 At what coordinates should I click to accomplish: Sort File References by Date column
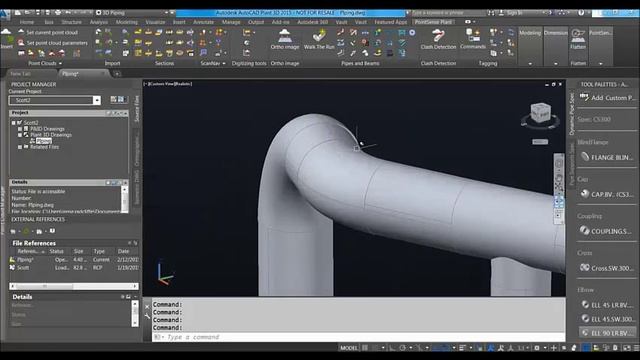[123, 251]
